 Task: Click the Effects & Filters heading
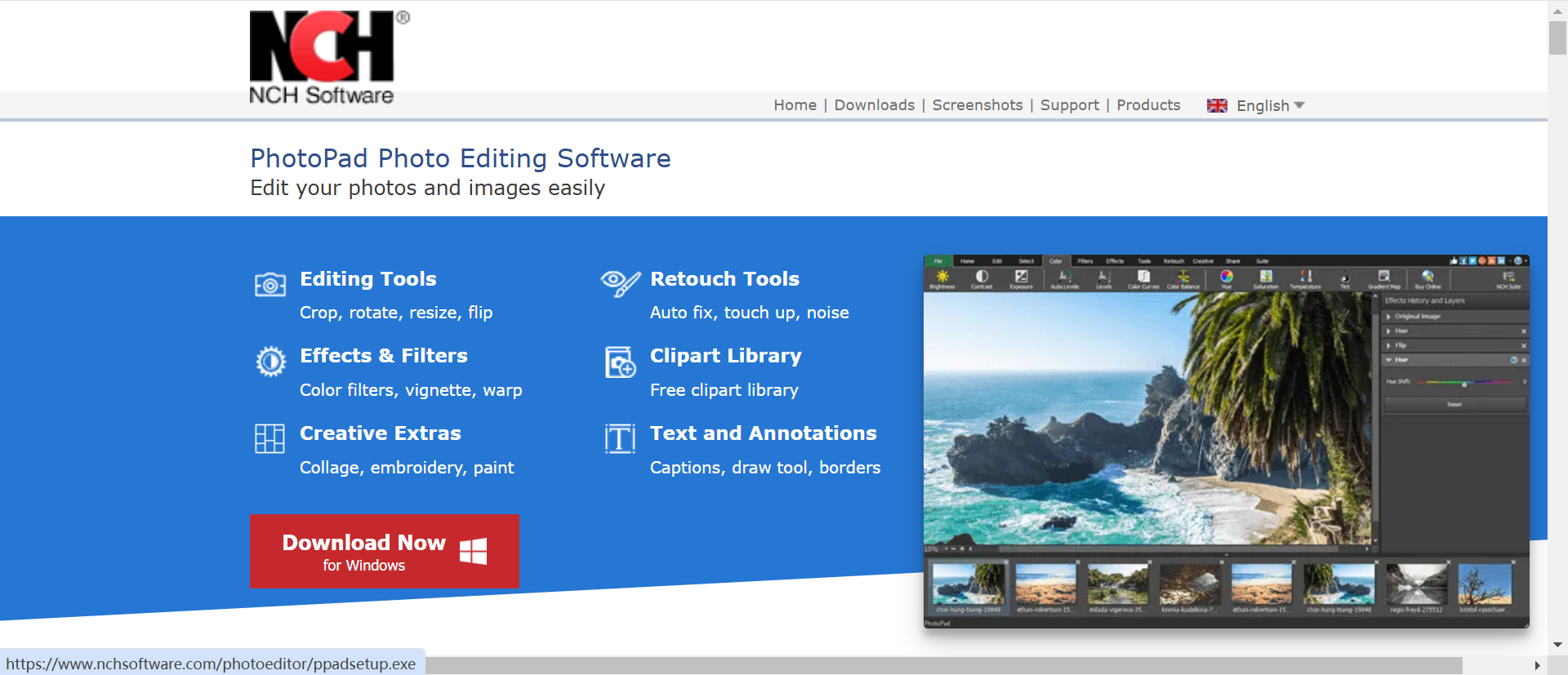click(384, 356)
